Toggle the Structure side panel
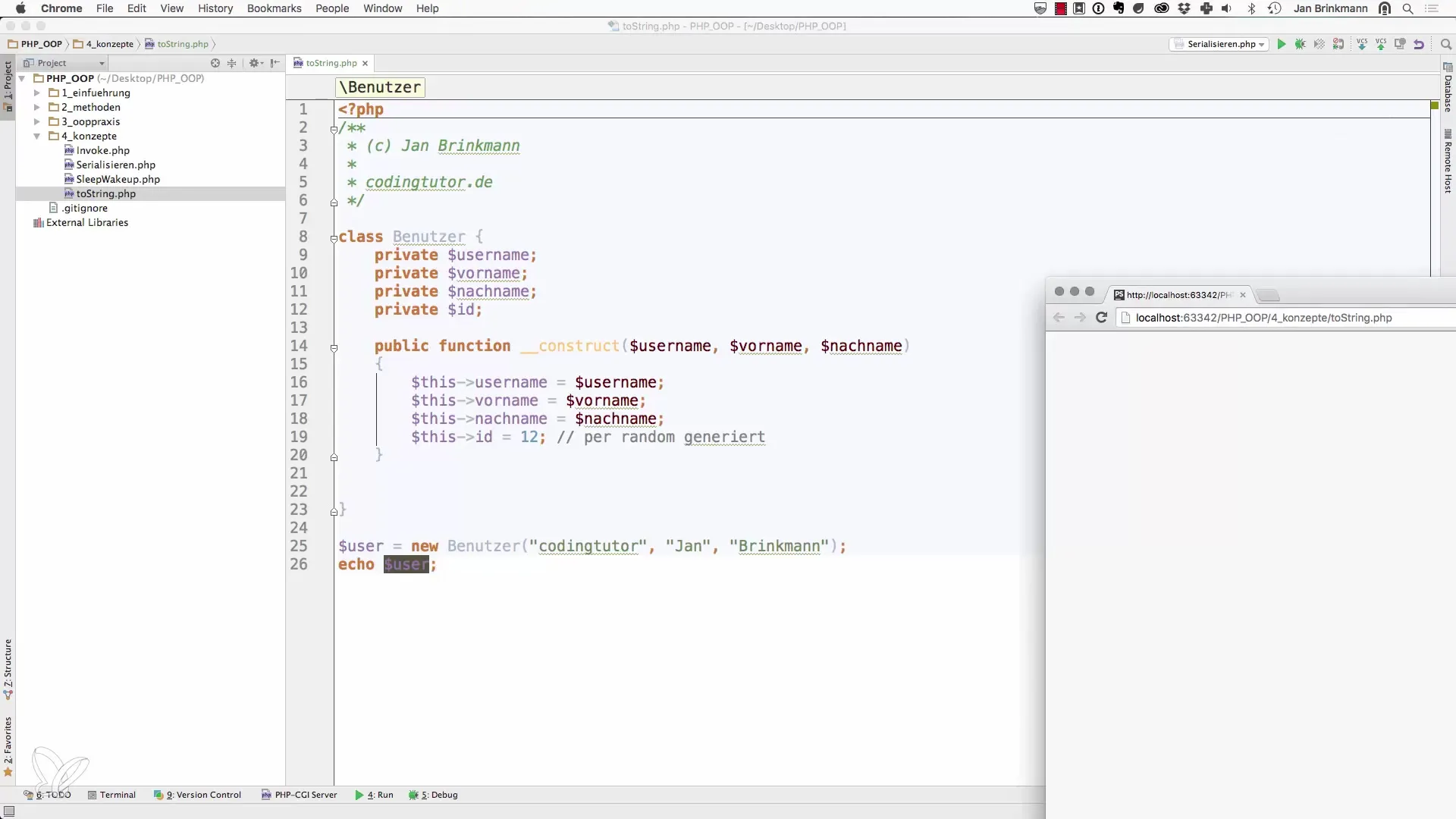Viewport: 1456px width, 819px height. [8, 669]
